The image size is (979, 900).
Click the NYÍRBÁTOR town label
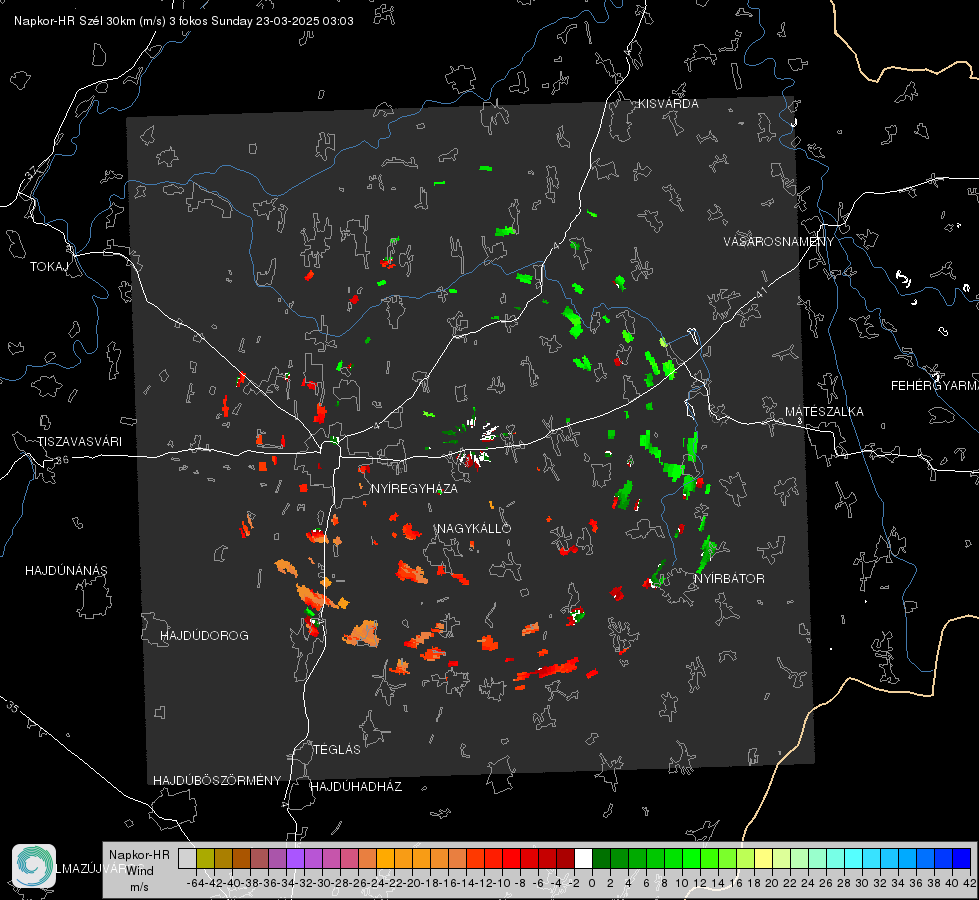[x=729, y=579]
